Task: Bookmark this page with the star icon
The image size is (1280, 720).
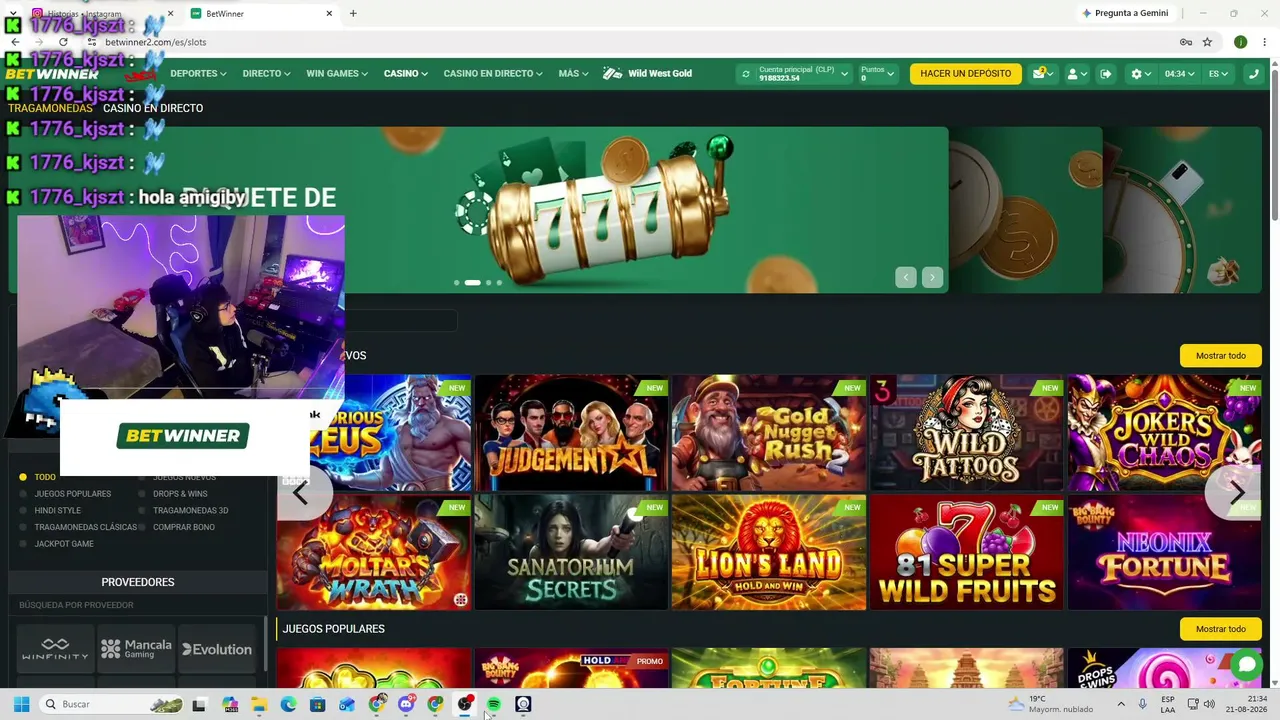Action: (x=1207, y=42)
